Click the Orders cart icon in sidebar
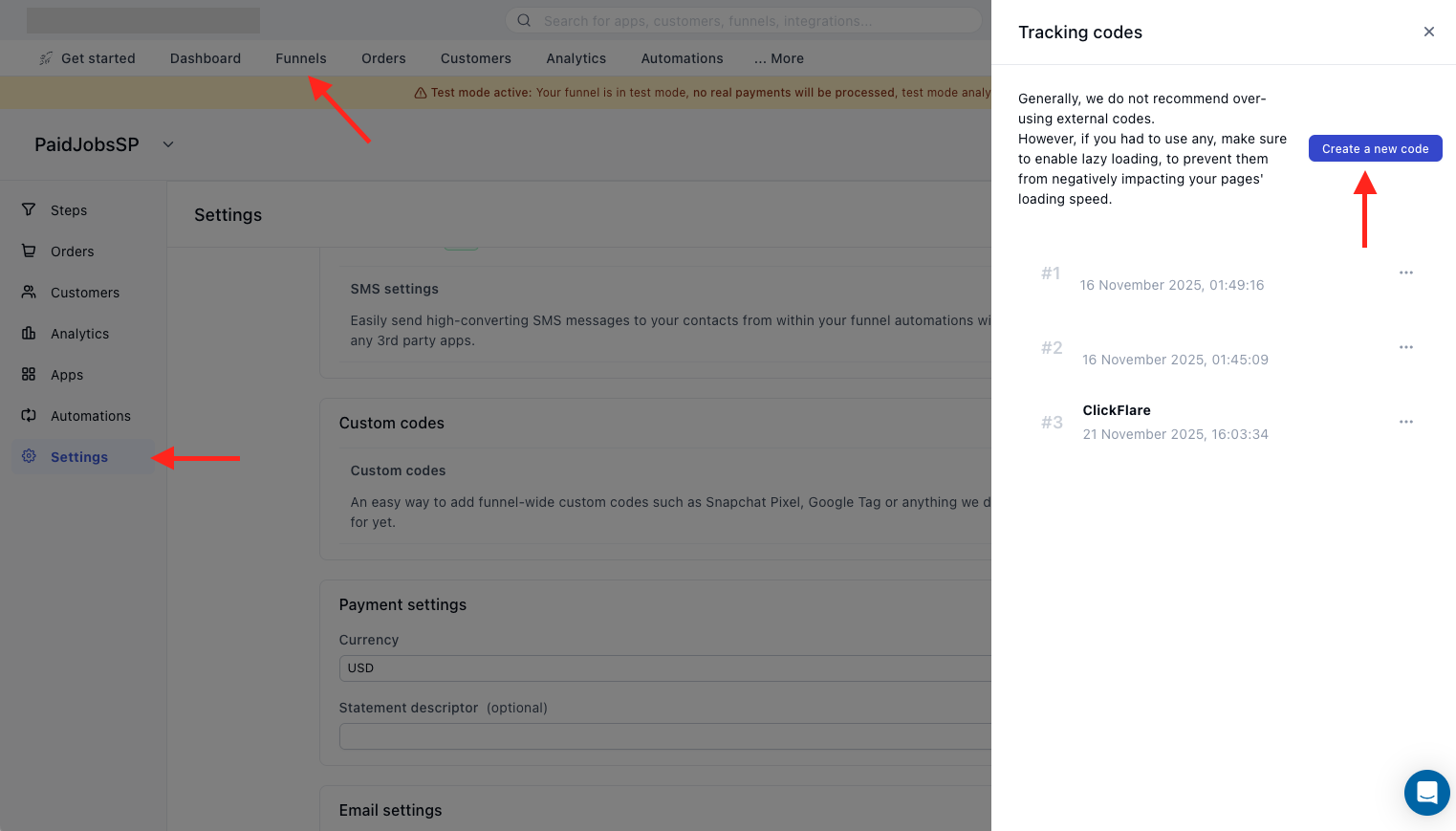Image resolution: width=1456 pixels, height=831 pixels. 29,251
